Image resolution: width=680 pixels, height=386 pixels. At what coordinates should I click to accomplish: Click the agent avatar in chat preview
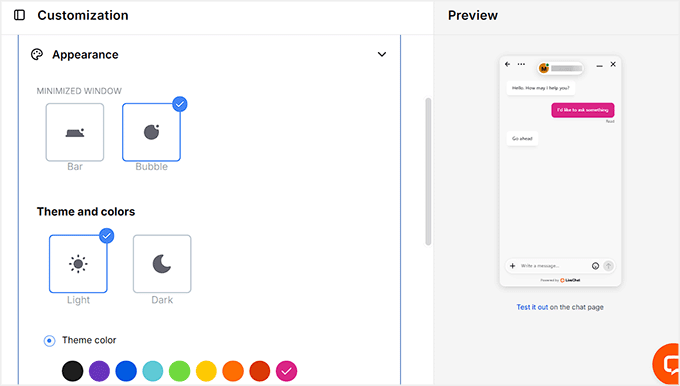[543, 69]
